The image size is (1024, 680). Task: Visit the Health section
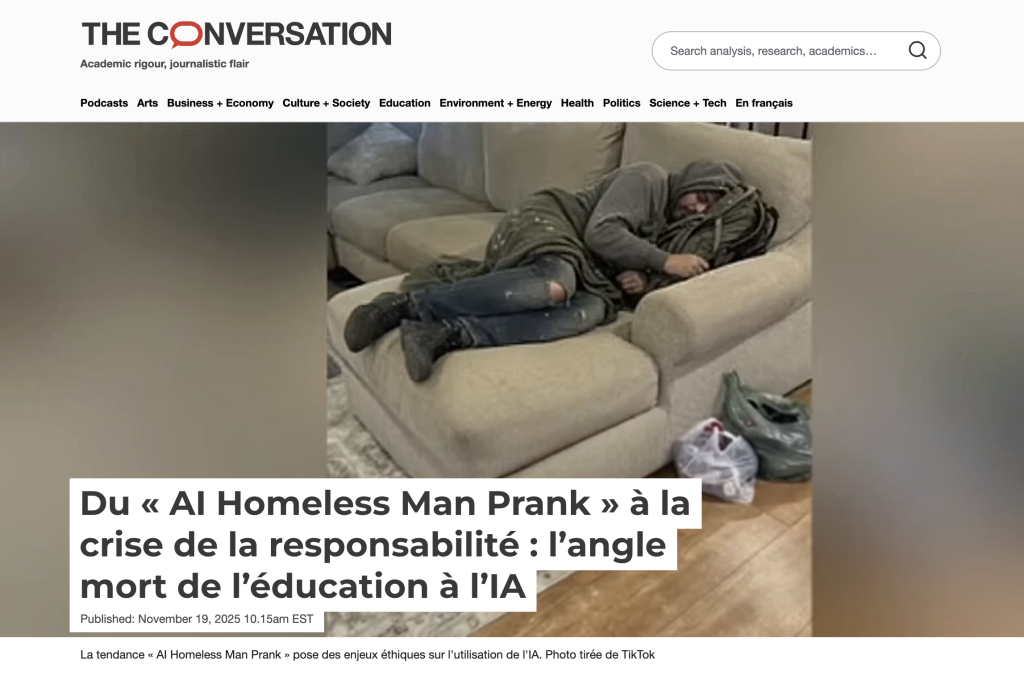(577, 103)
